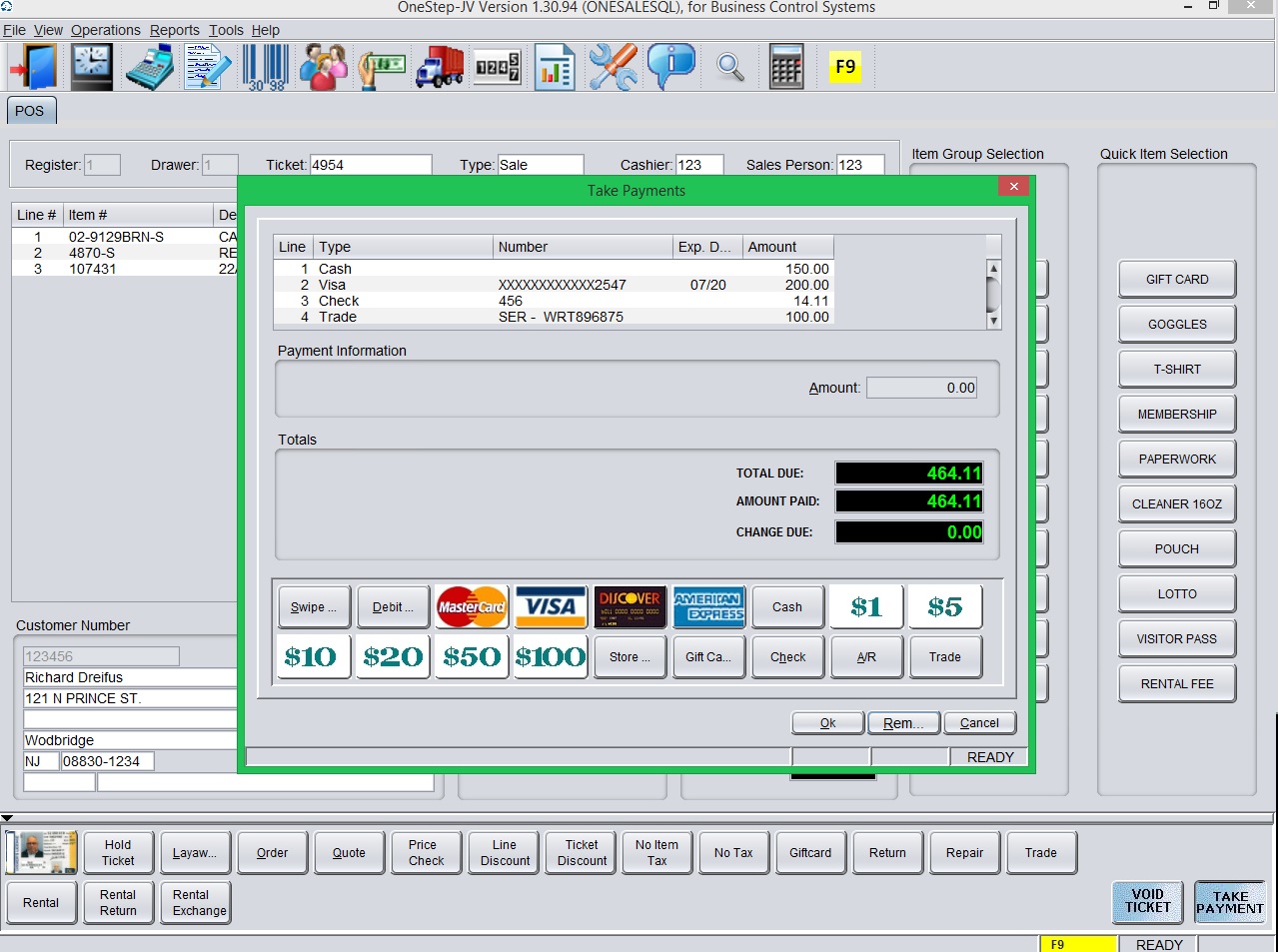Add a $20 cash payment

[393, 656]
